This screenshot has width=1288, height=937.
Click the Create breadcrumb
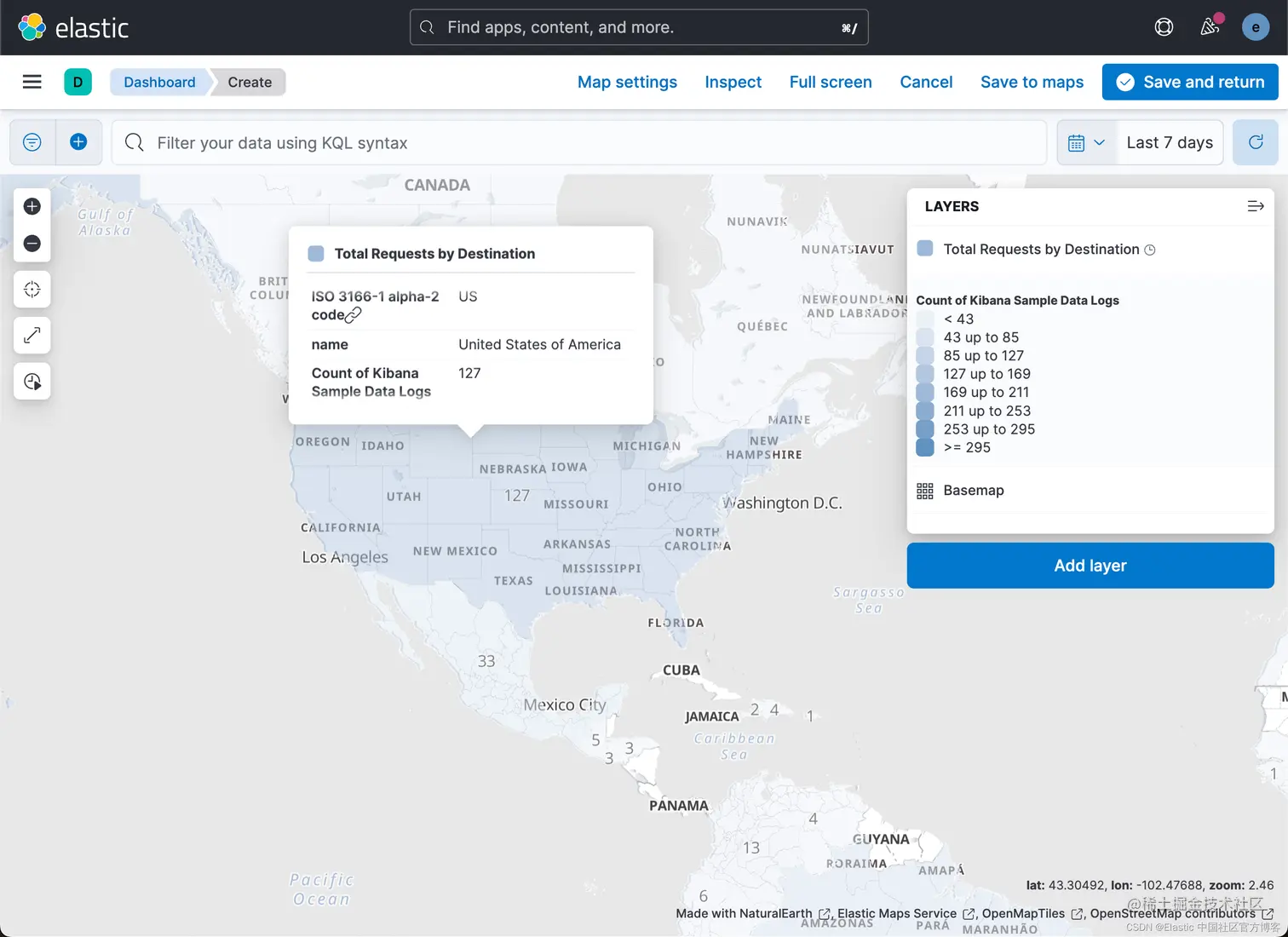[x=250, y=82]
